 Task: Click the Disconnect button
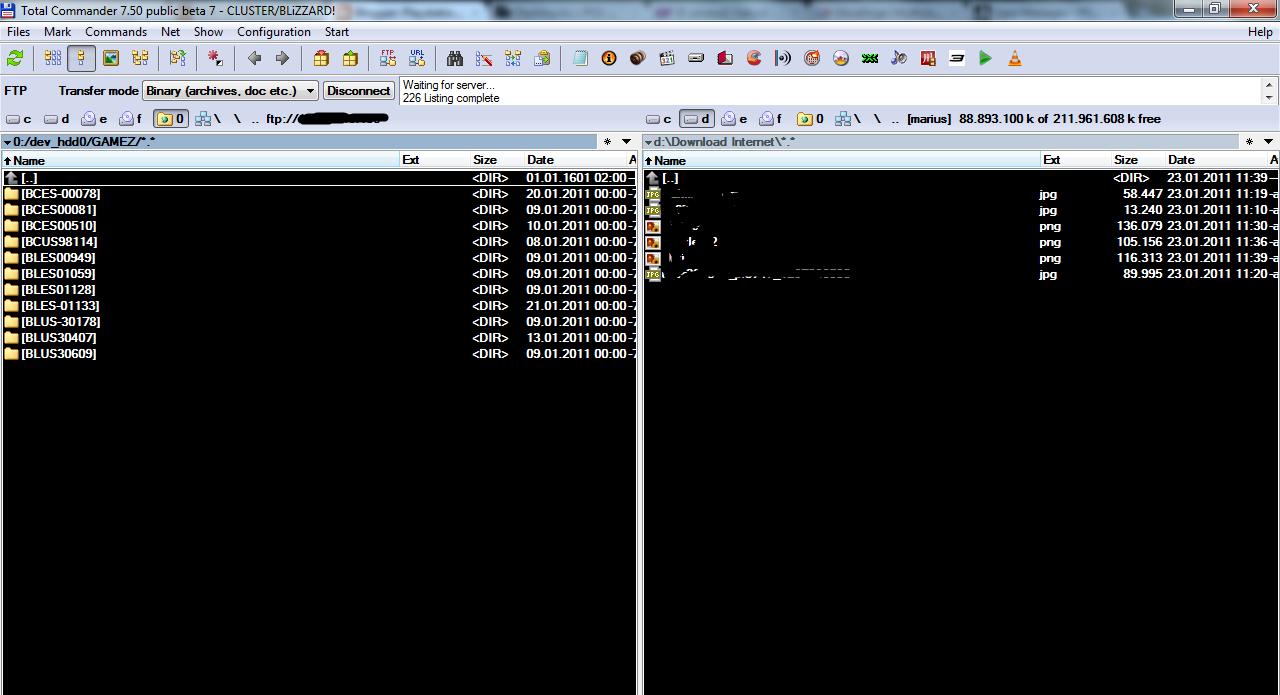pos(358,90)
